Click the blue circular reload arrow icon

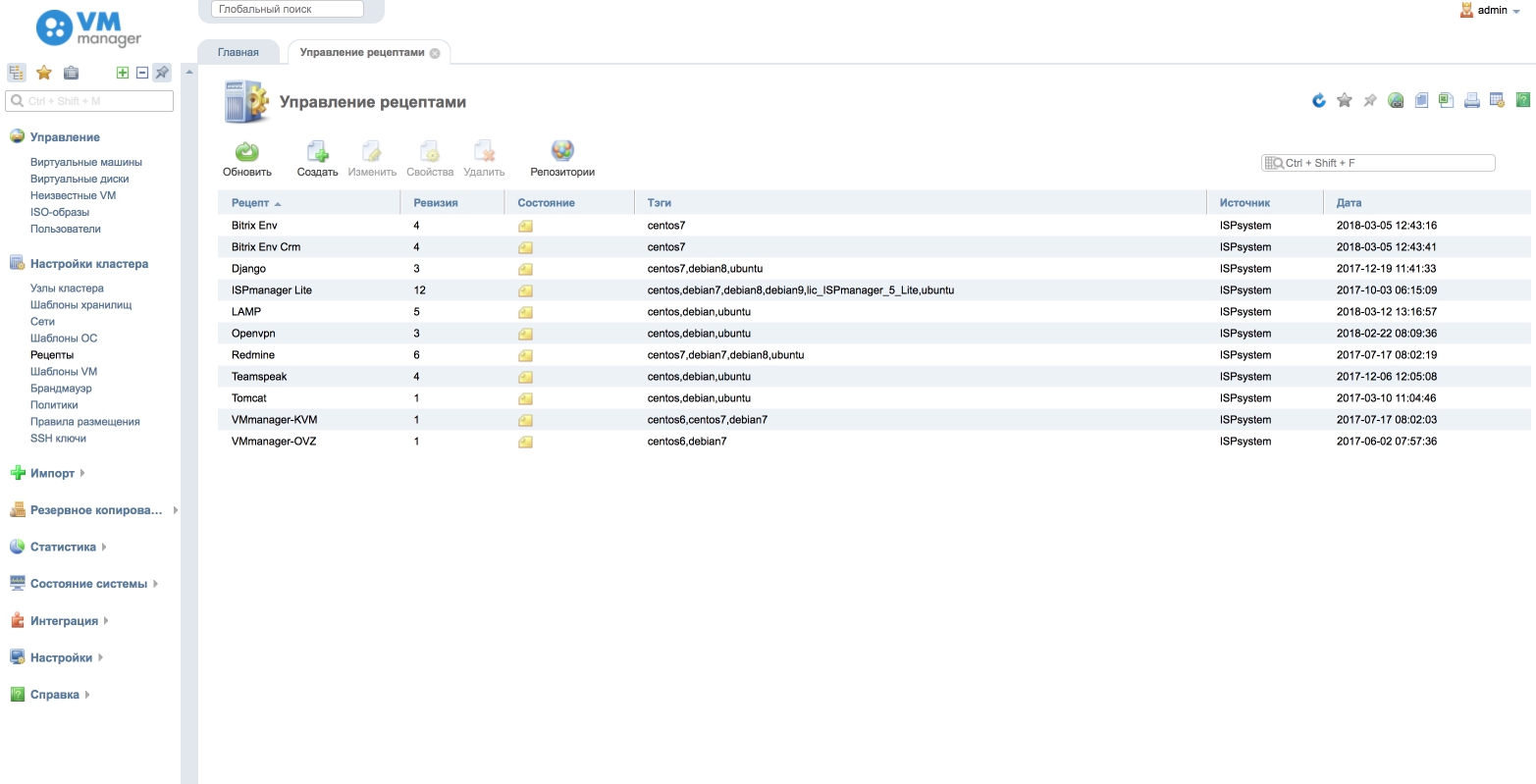click(x=1319, y=100)
